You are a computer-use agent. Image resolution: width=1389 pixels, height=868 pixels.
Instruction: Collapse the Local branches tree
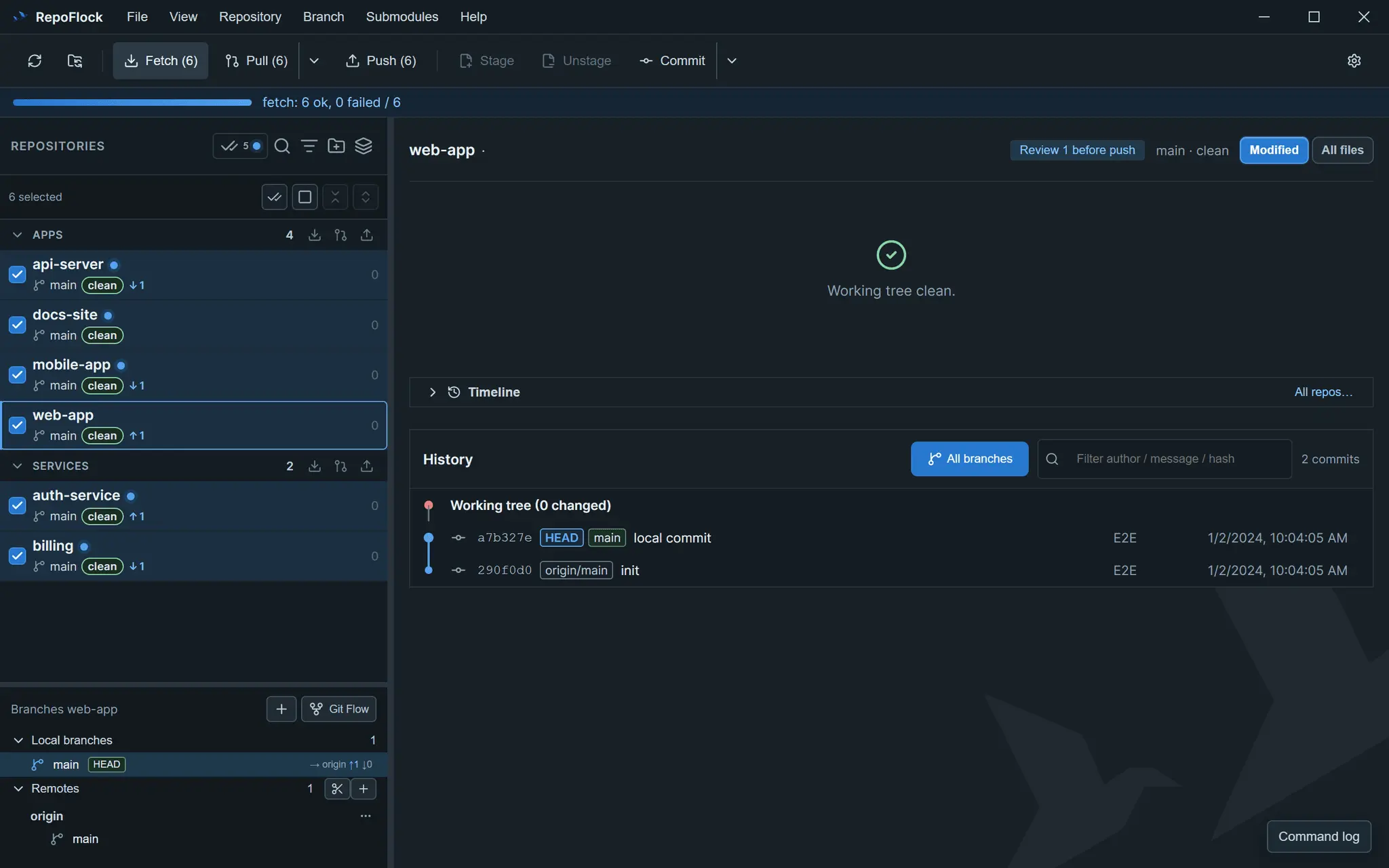click(18, 741)
